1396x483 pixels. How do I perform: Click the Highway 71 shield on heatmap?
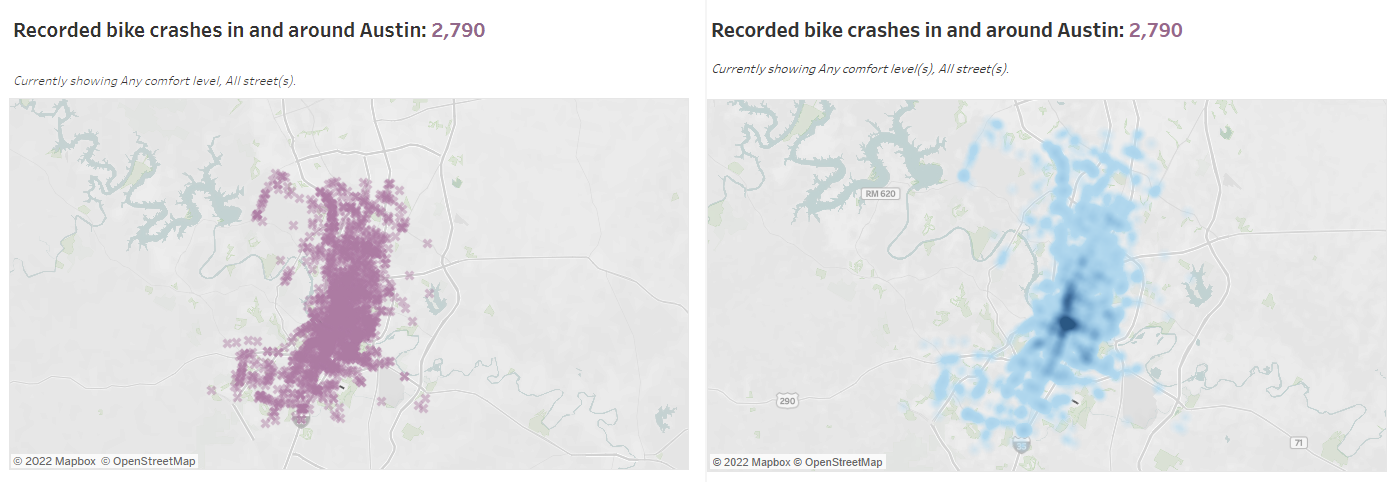(1298, 442)
